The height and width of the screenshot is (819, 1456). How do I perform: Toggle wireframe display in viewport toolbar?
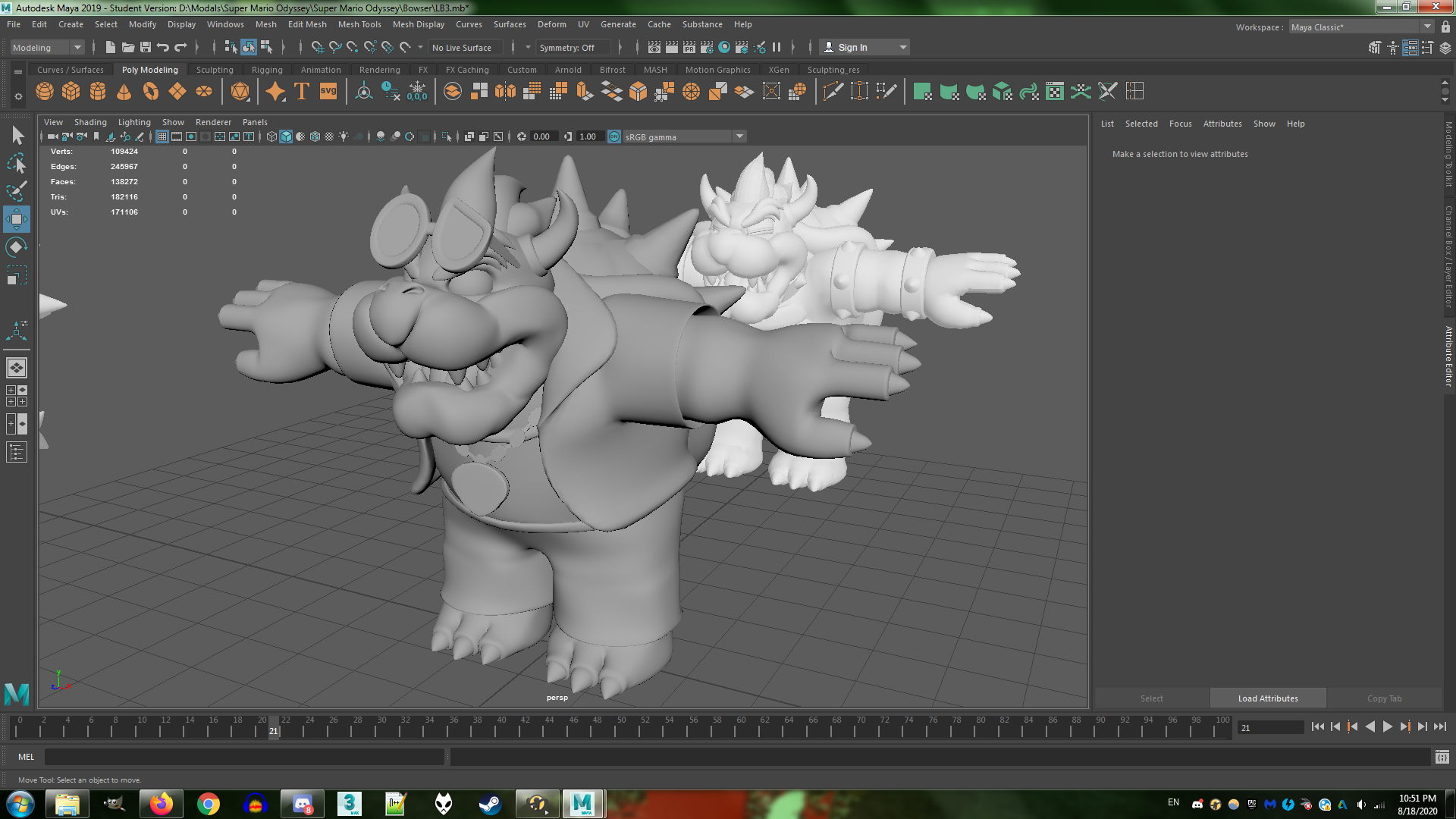(271, 136)
